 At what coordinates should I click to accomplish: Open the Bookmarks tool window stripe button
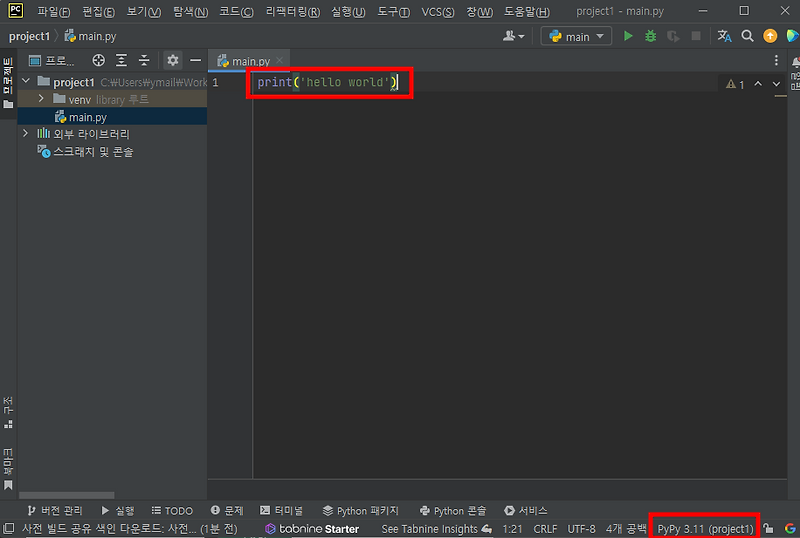coord(8,469)
